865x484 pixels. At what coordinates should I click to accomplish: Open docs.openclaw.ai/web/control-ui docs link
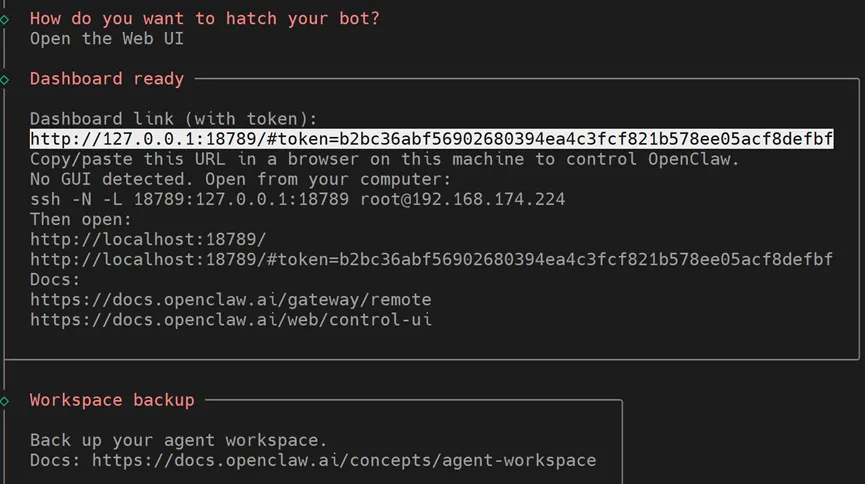tap(231, 320)
